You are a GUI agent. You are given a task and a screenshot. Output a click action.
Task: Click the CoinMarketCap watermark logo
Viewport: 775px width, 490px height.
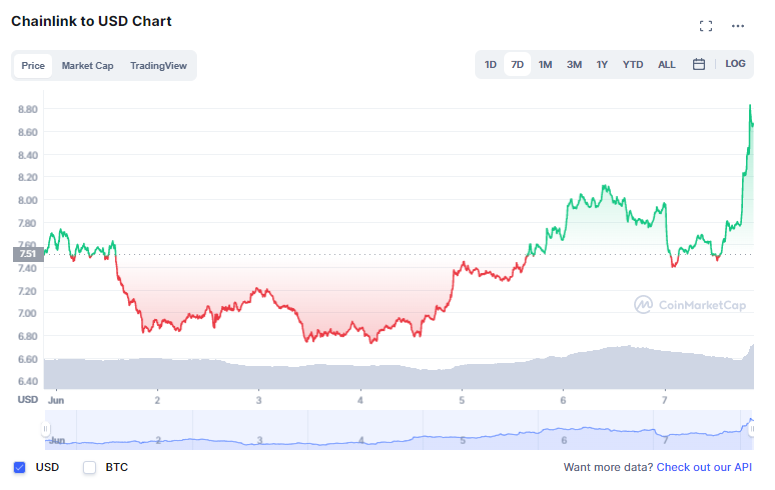[x=690, y=305]
